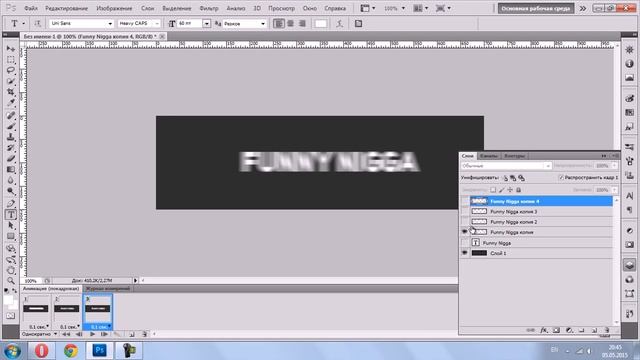Show the Funny Nigga text layer
Image resolution: width=640 pixels, height=360 pixels.
tap(464, 243)
